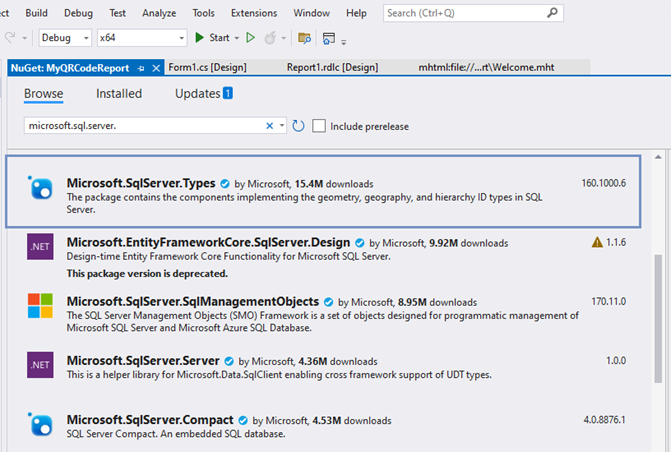Click the deprecated warning triangle by 1.1.6
The image size is (671, 452).
597,243
